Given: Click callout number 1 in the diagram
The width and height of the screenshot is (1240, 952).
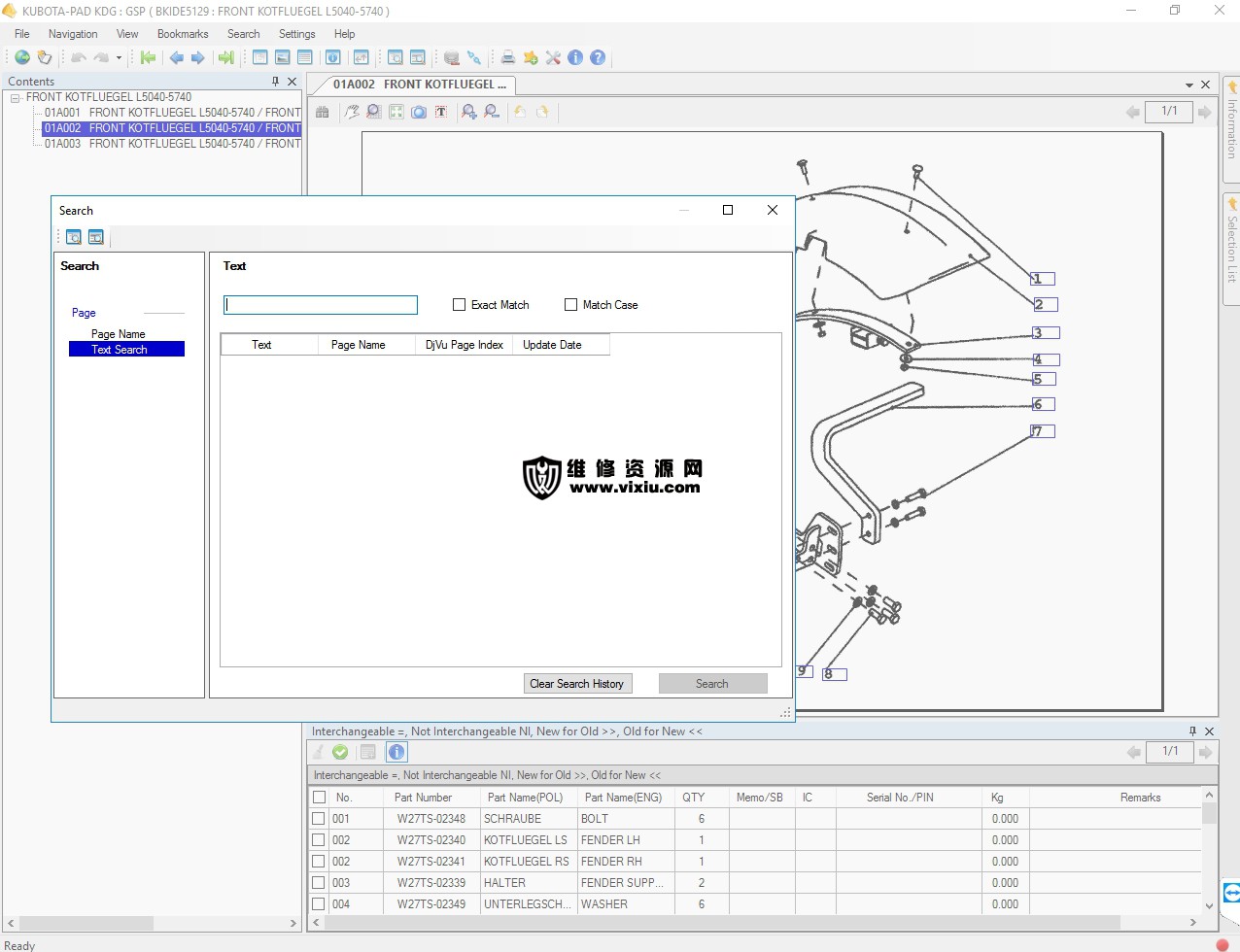Looking at the screenshot, I should pyautogui.click(x=1043, y=279).
